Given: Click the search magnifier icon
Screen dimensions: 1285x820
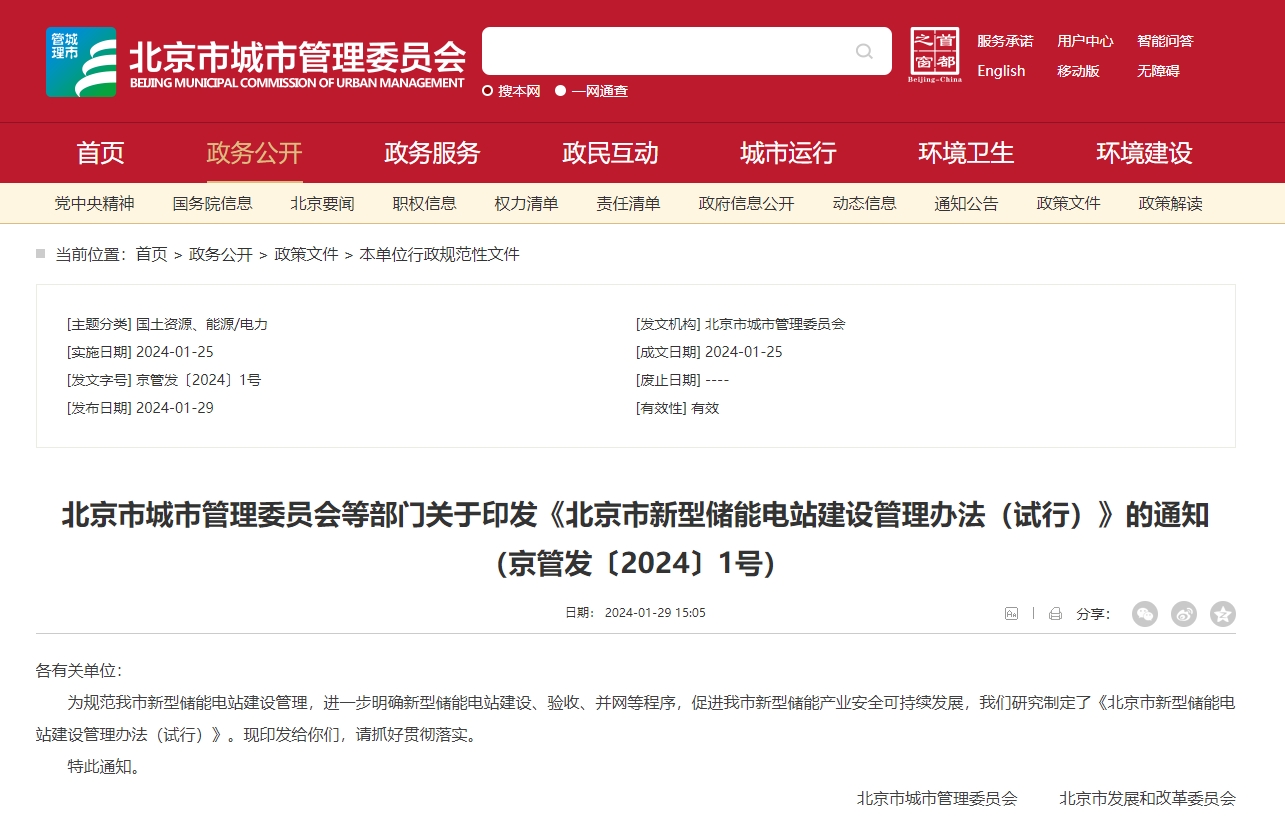Looking at the screenshot, I should pyautogui.click(x=862, y=51).
